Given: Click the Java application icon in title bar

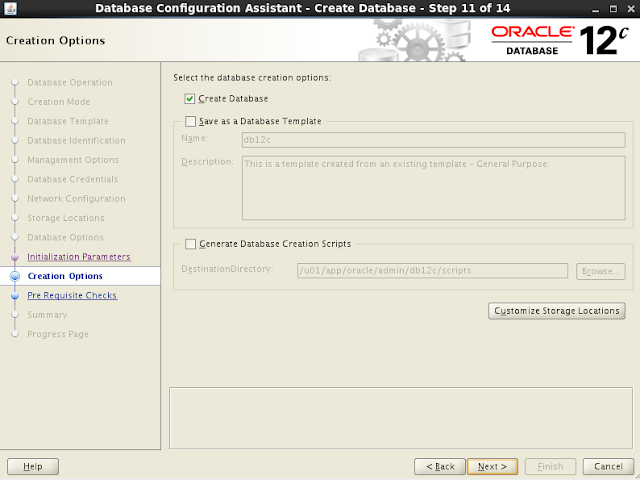Looking at the screenshot, I should pos(10,8).
